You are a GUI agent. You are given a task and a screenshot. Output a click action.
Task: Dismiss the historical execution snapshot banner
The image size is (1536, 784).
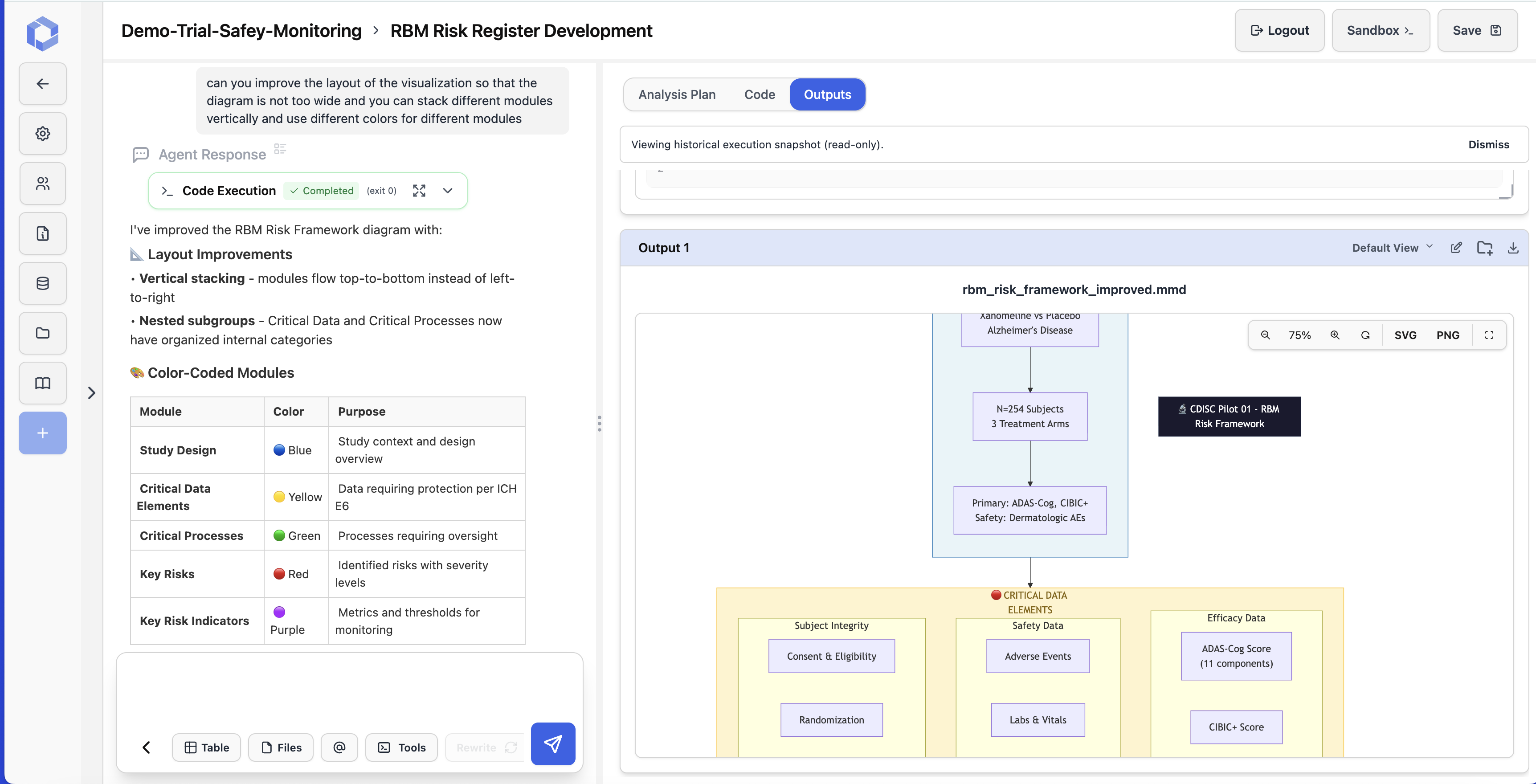point(1488,144)
